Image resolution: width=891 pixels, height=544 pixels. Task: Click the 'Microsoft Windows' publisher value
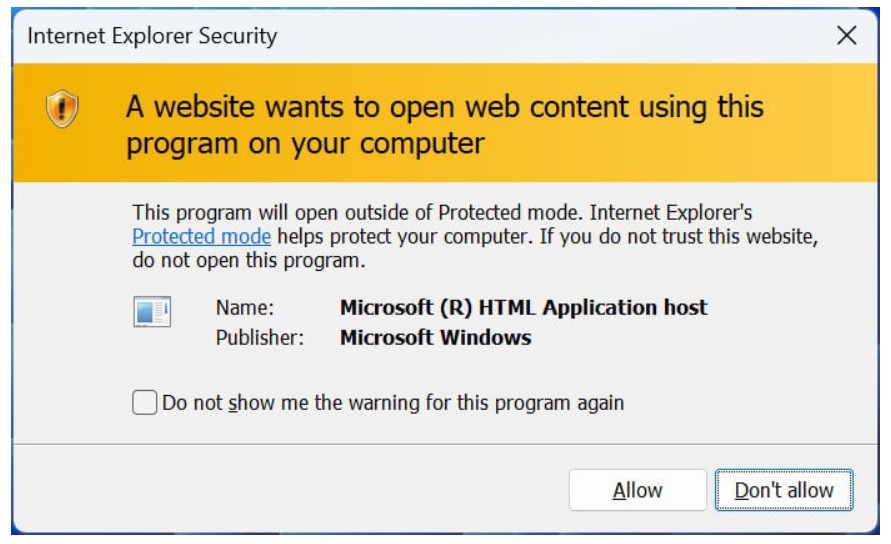point(435,337)
